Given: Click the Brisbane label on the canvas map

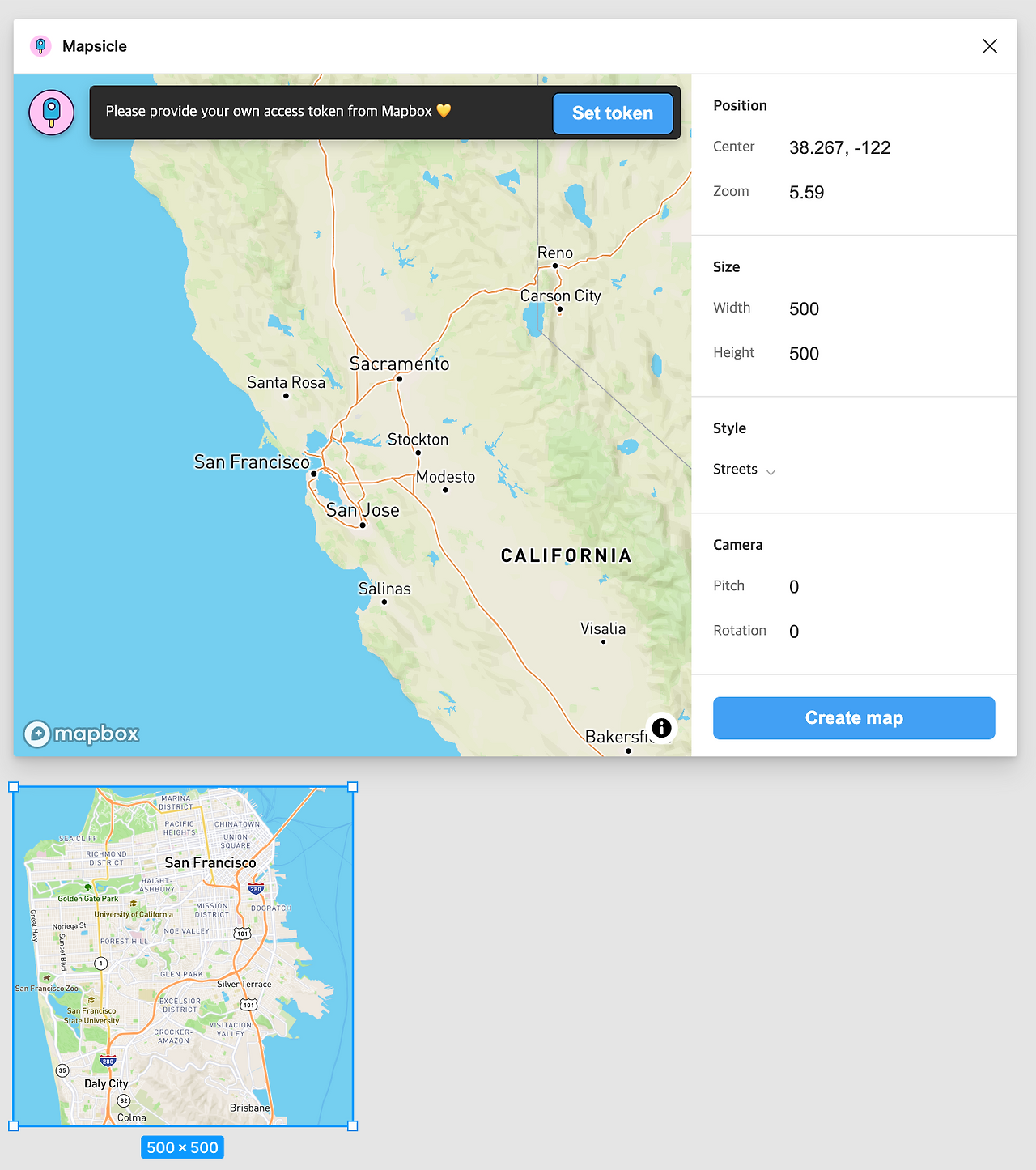Looking at the screenshot, I should (250, 1108).
